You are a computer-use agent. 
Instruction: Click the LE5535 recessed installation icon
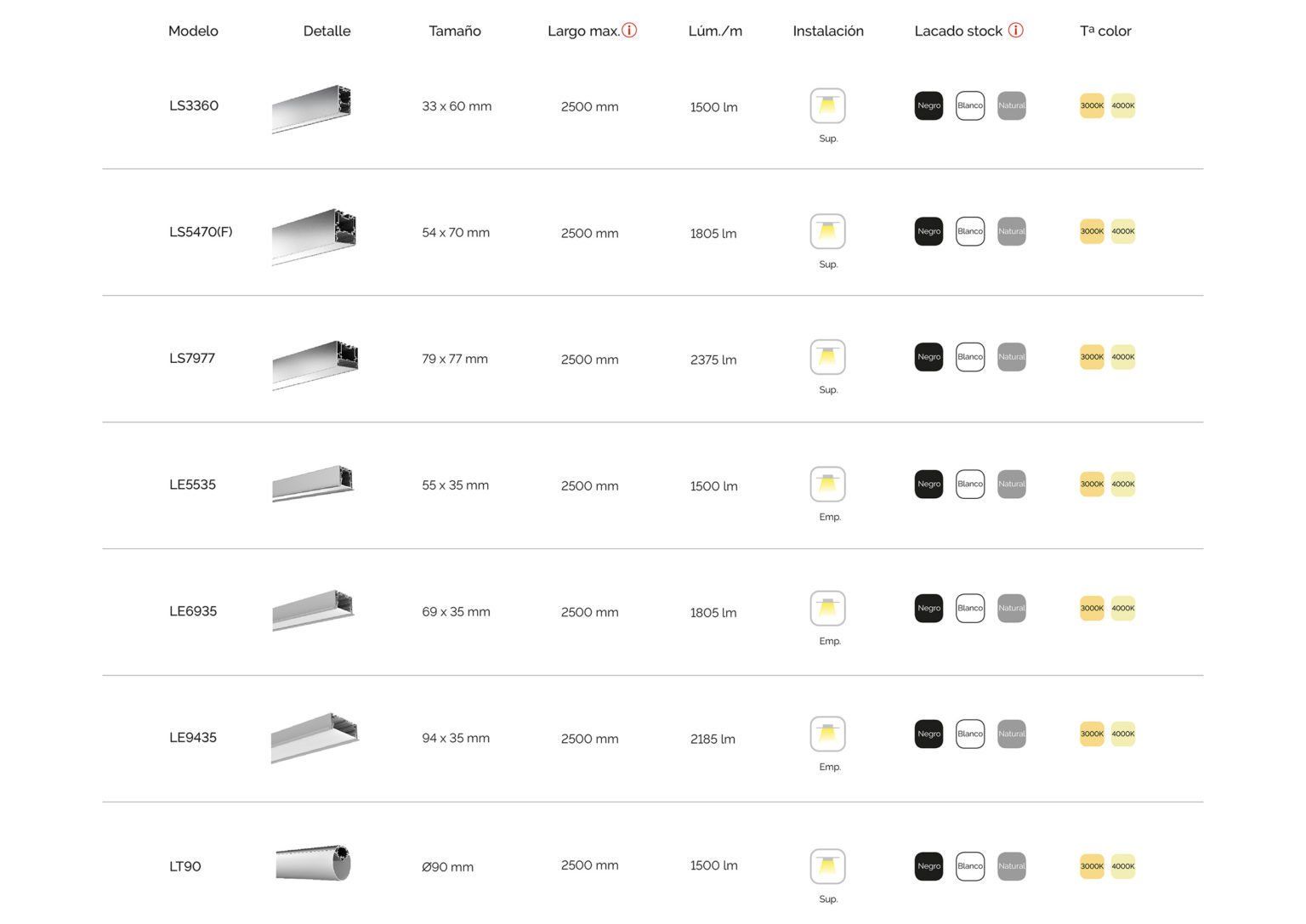[x=827, y=485]
